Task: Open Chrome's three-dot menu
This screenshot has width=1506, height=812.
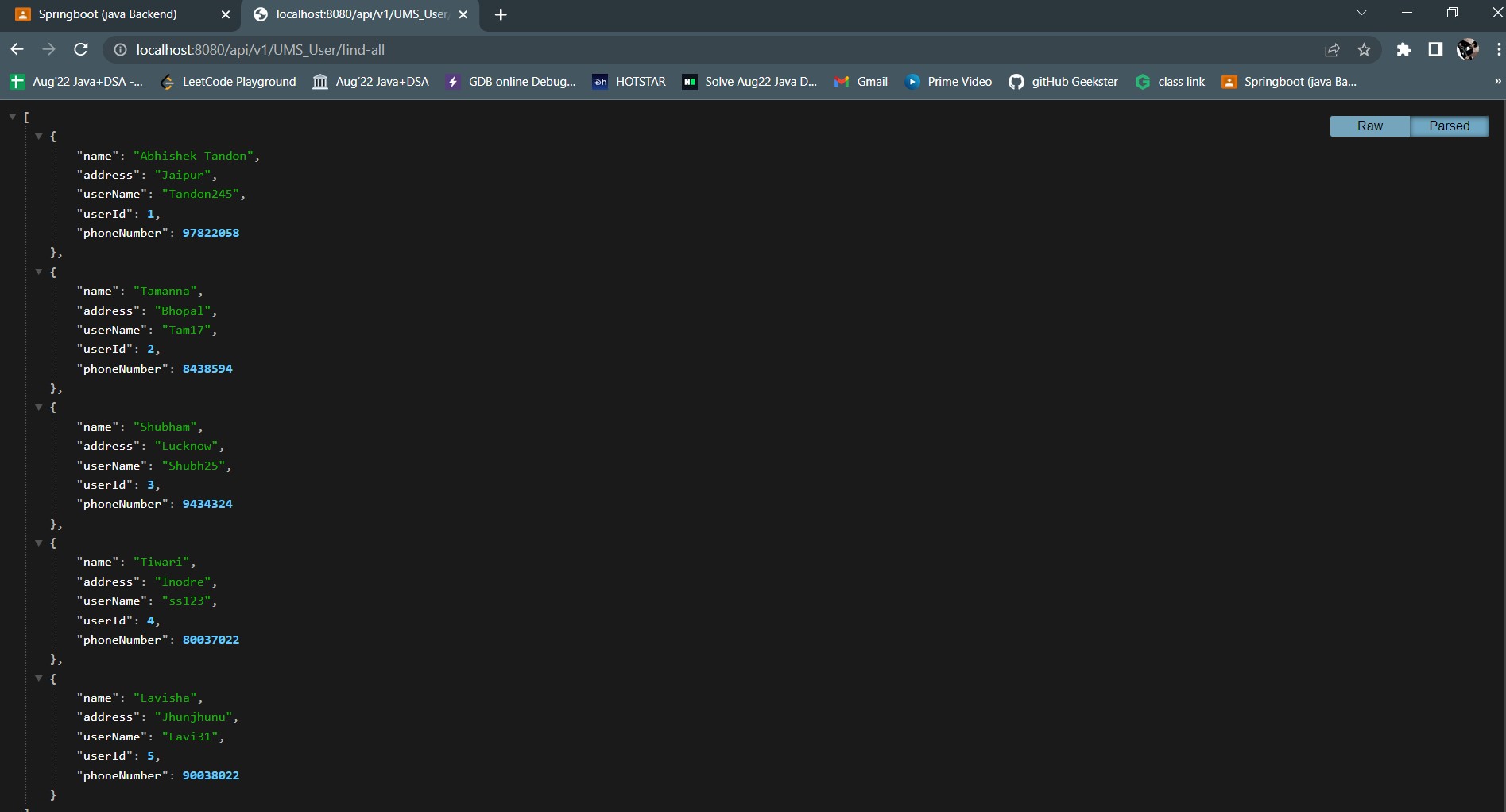Action: (1498, 49)
